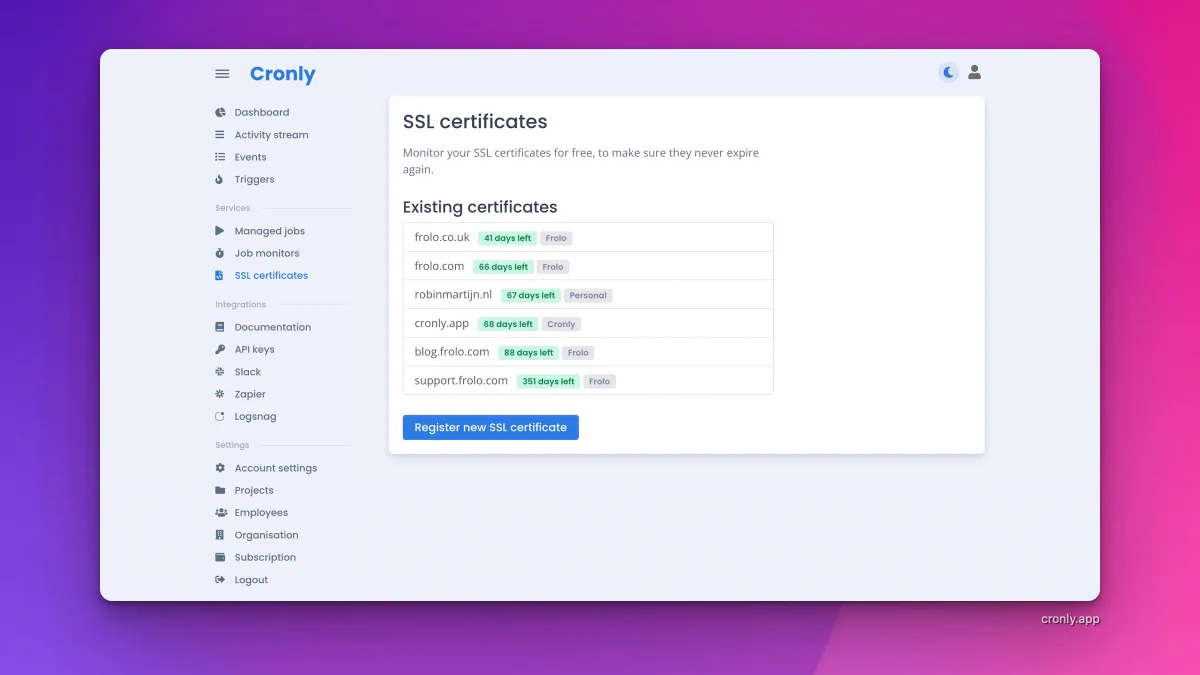Image resolution: width=1200 pixels, height=675 pixels.
Task: Click the Subscription wallet icon
Action: coord(220,557)
